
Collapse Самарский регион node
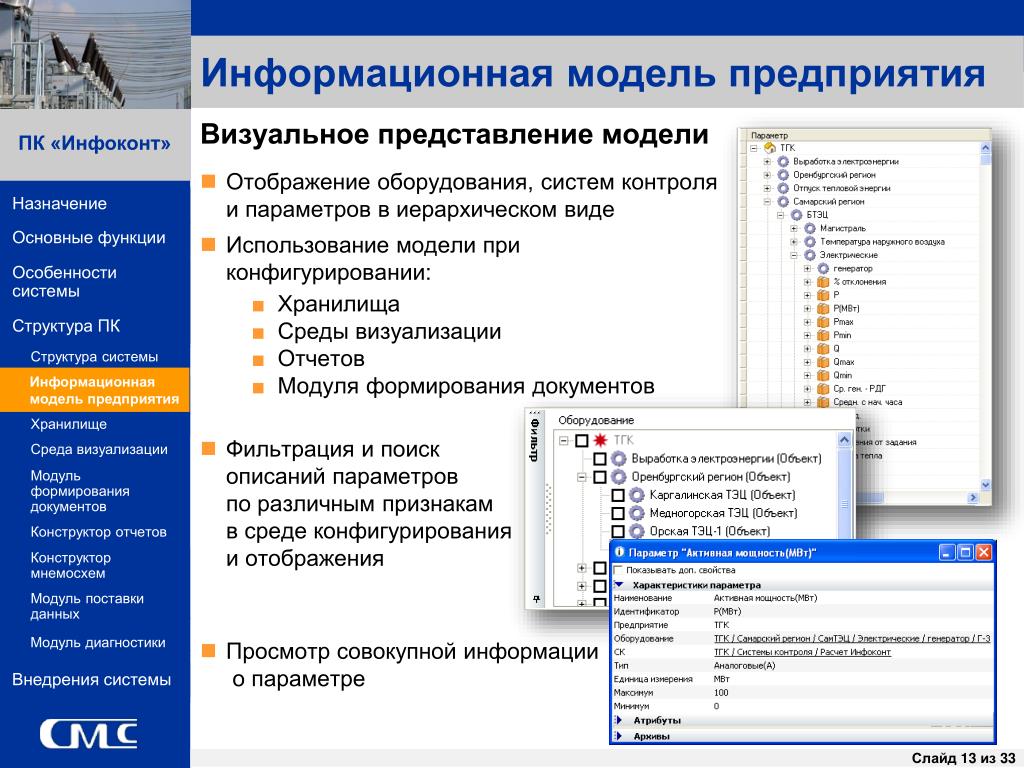(x=767, y=202)
